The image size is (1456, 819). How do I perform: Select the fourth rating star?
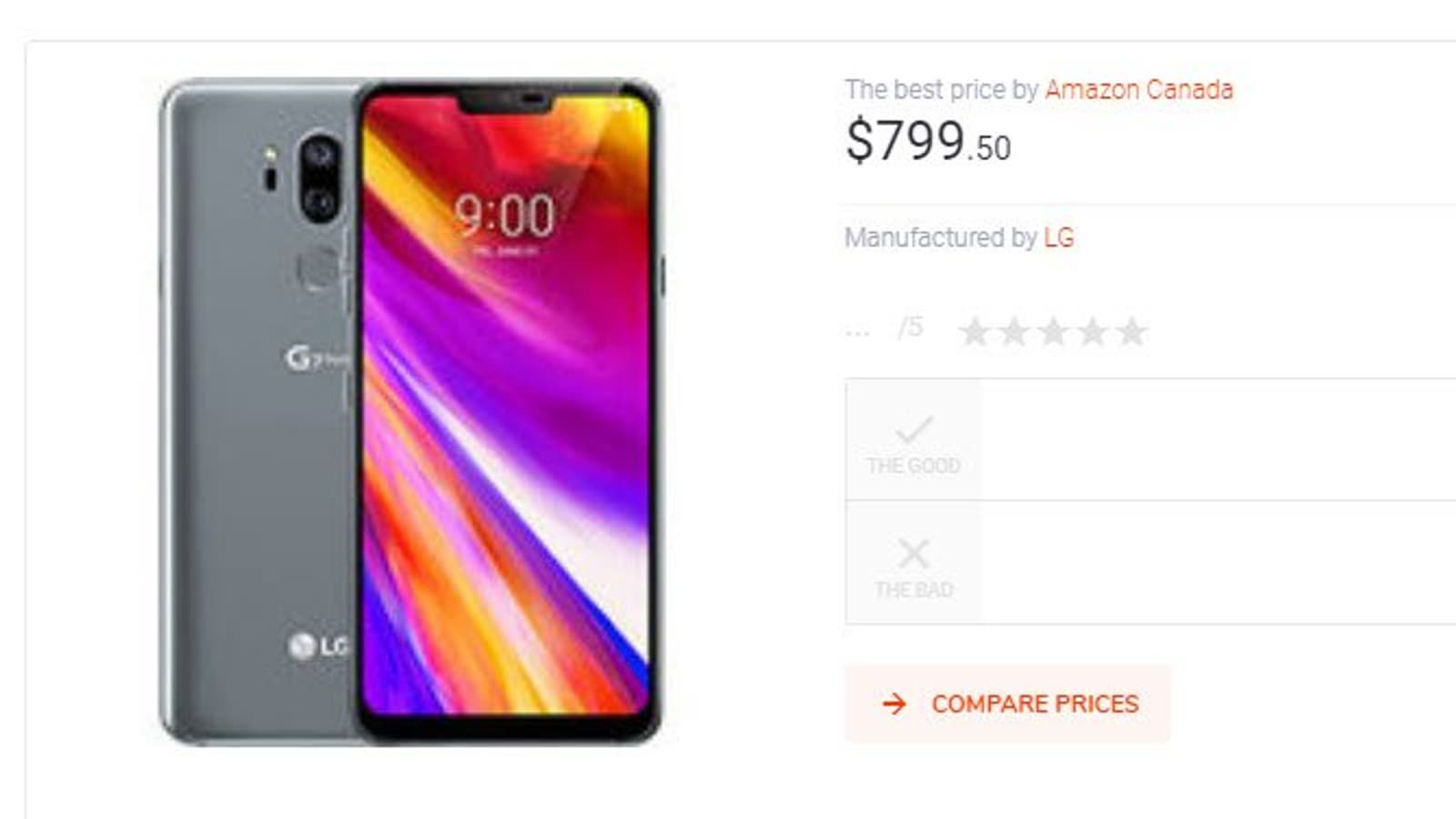pos(1092,331)
